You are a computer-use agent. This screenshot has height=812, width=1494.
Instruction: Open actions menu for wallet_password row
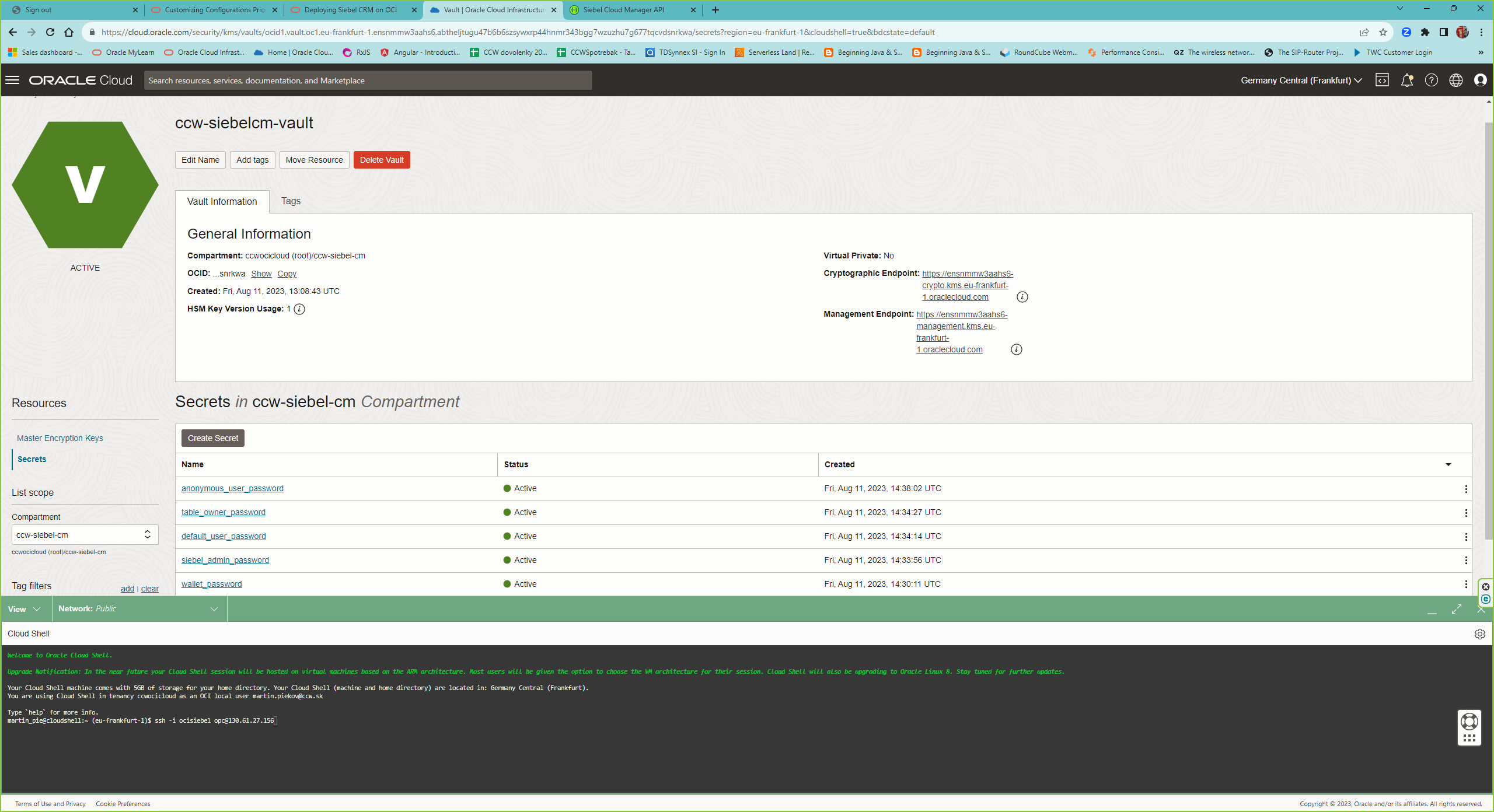point(1465,584)
